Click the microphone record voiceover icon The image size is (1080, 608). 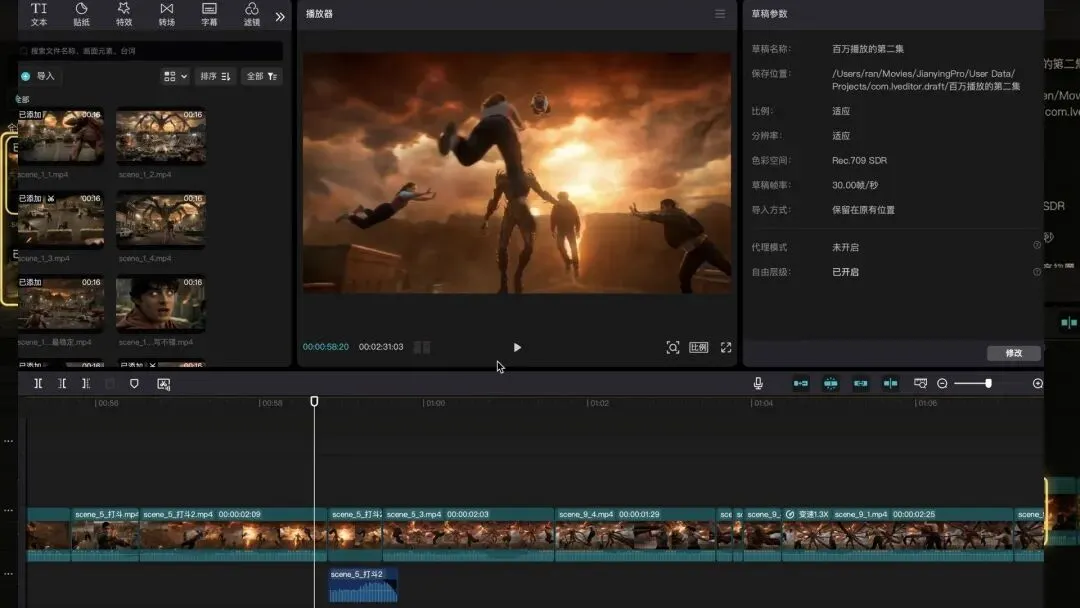click(758, 383)
